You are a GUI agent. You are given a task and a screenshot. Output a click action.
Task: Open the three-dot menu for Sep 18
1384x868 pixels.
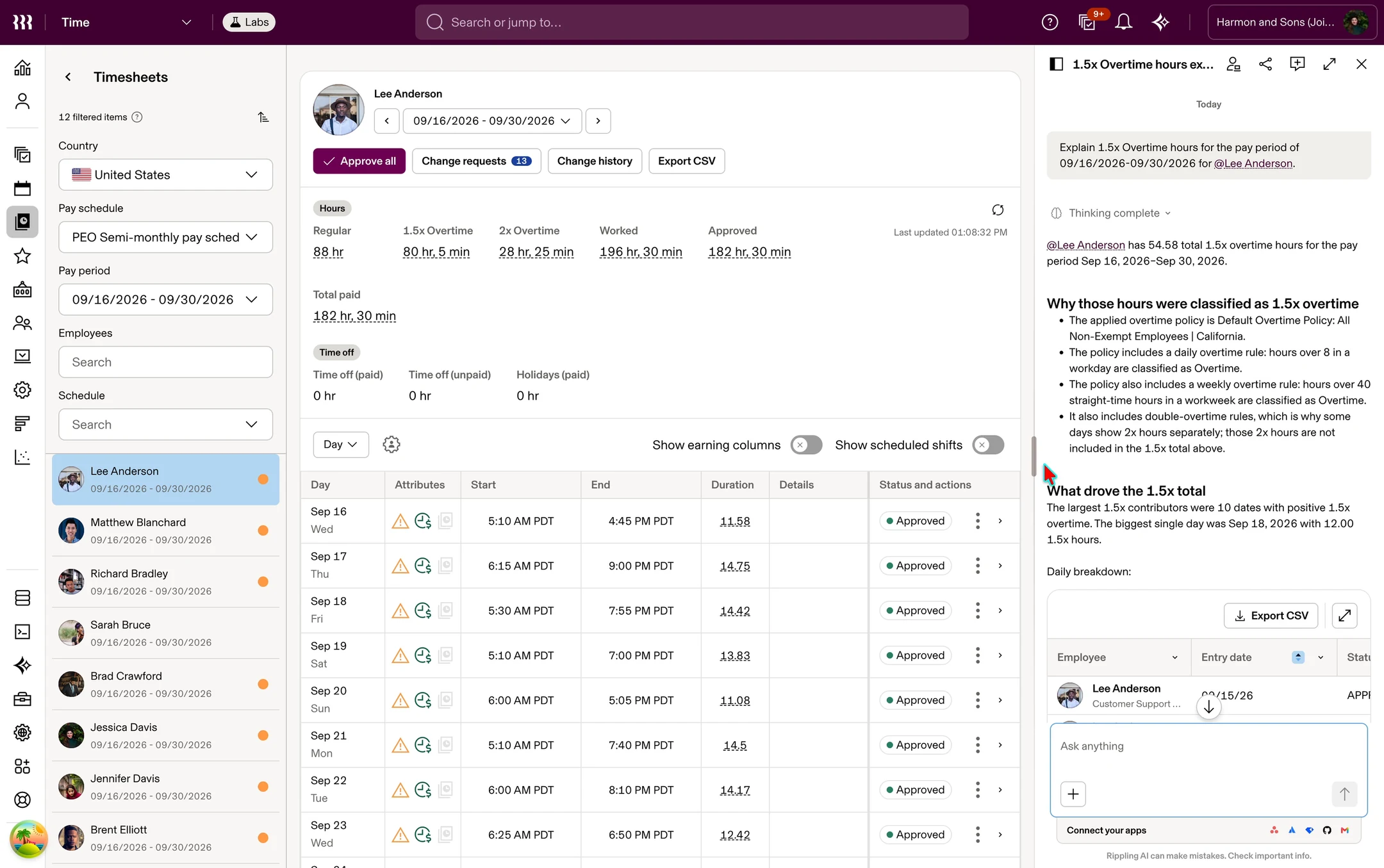(x=978, y=611)
